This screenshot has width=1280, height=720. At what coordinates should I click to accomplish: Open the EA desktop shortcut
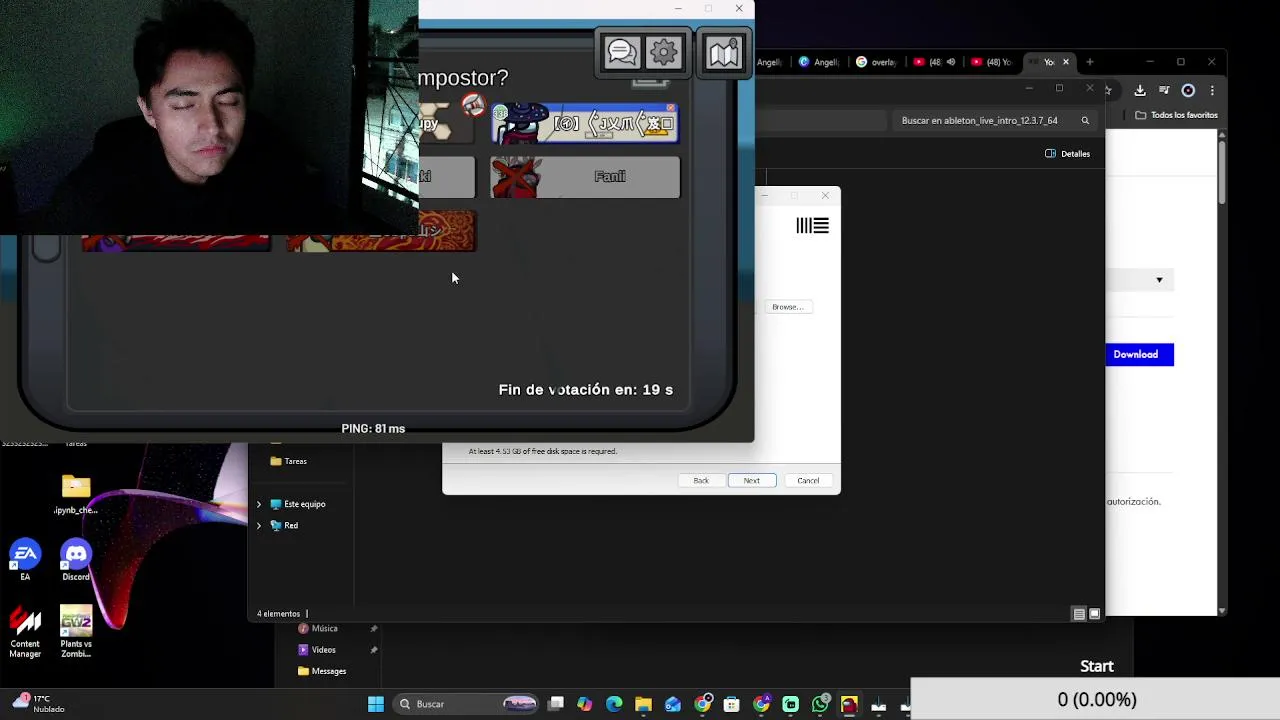pyautogui.click(x=25, y=560)
